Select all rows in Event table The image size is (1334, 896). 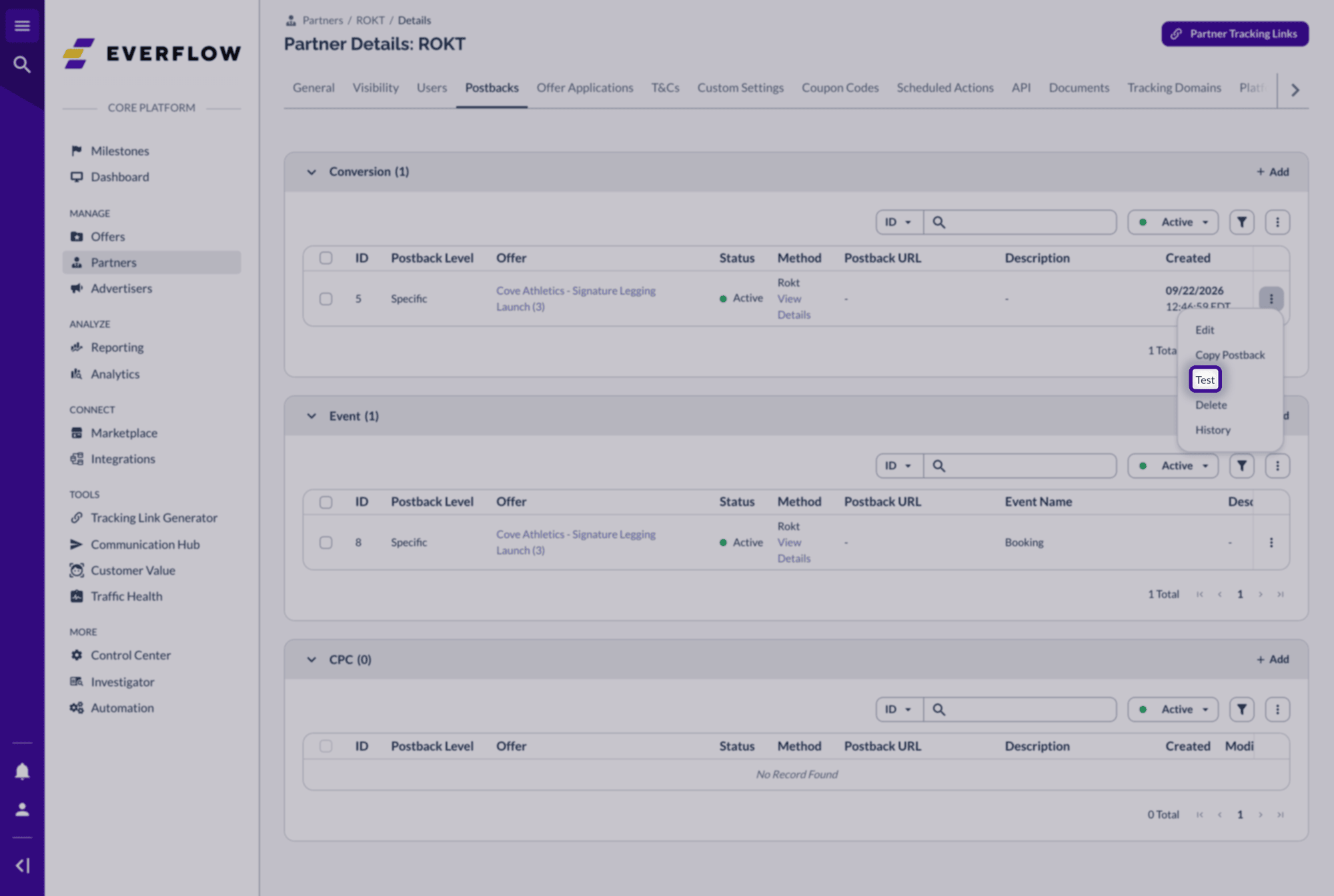(325, 502)
